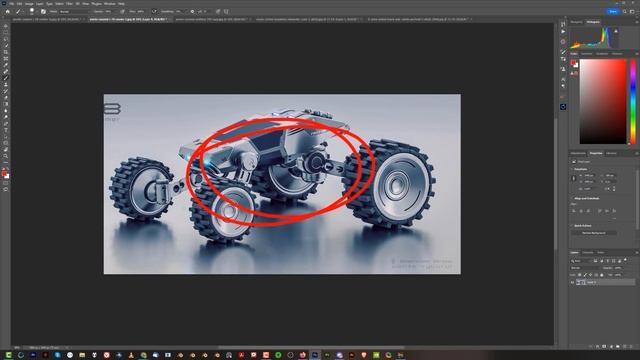This screenshot has width=640, height=360.
Task: Select the Lasso tool
Action: coord(6,39)
